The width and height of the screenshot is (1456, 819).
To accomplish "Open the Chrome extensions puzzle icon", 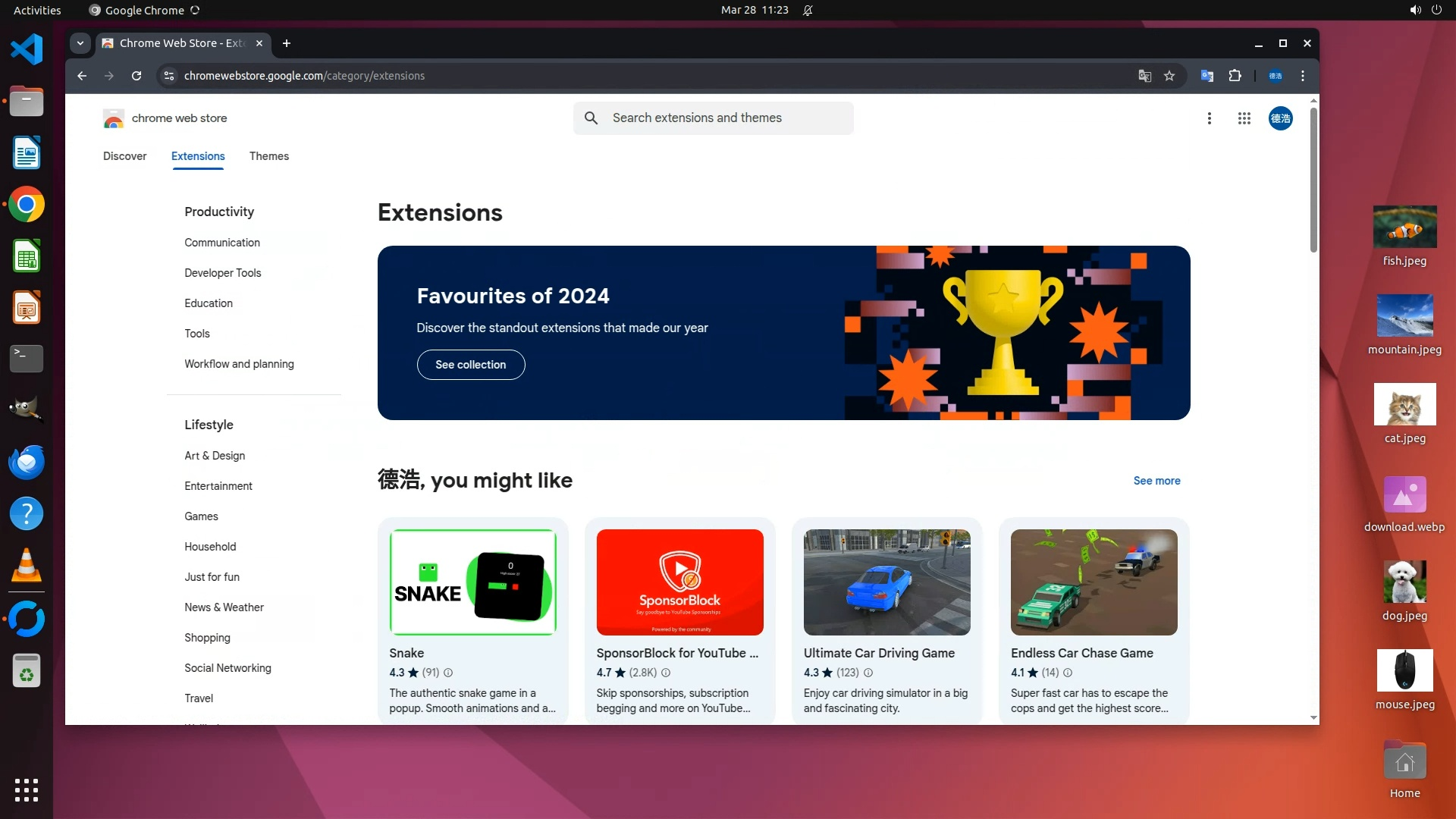I will (x=1235, y=76).
